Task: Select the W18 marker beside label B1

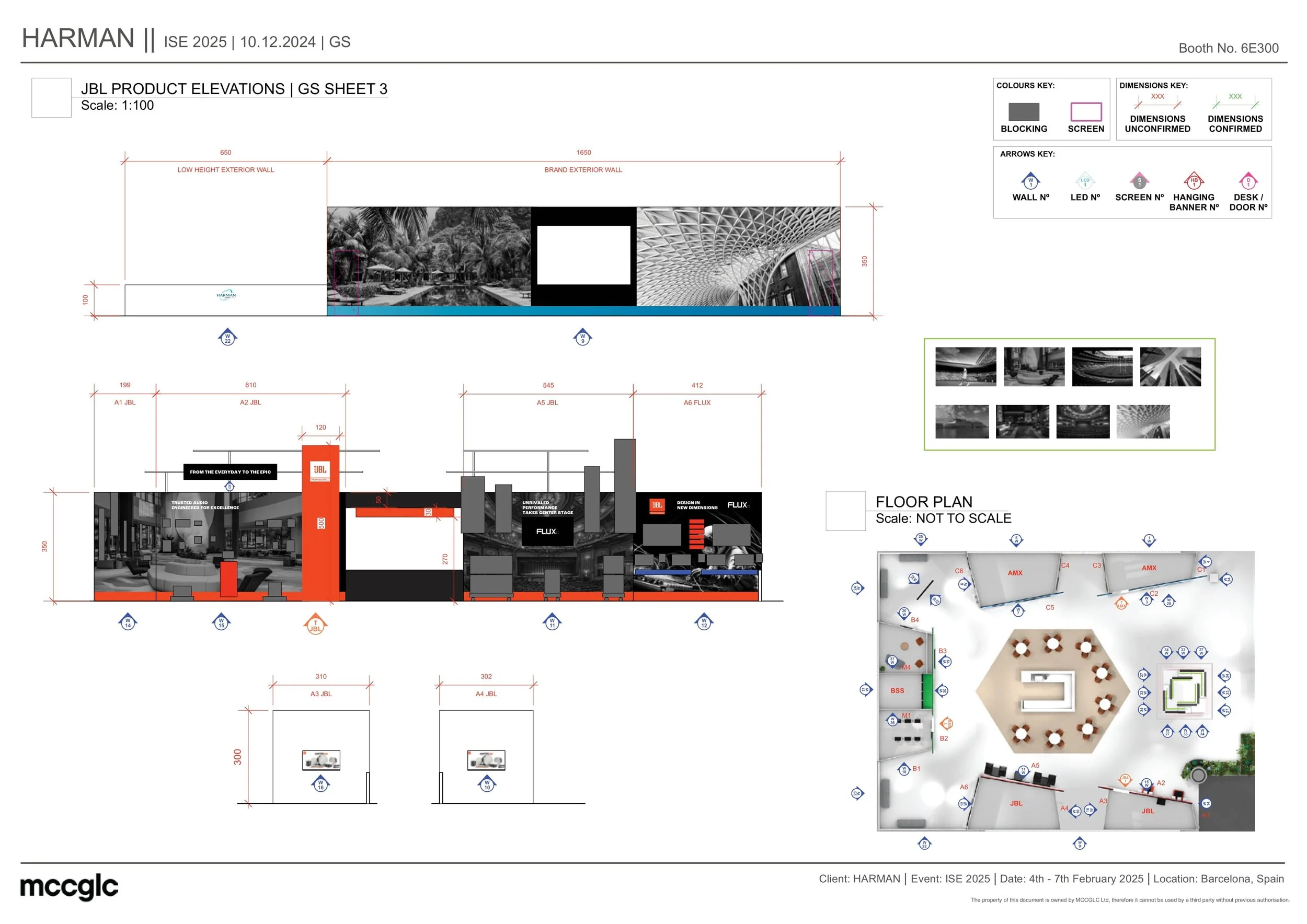Action: point(904,770)
